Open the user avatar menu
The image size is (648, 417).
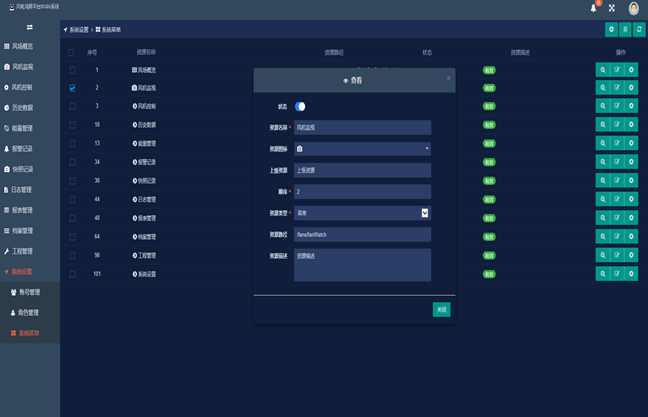pyautogui.click(x=634, y=8)
